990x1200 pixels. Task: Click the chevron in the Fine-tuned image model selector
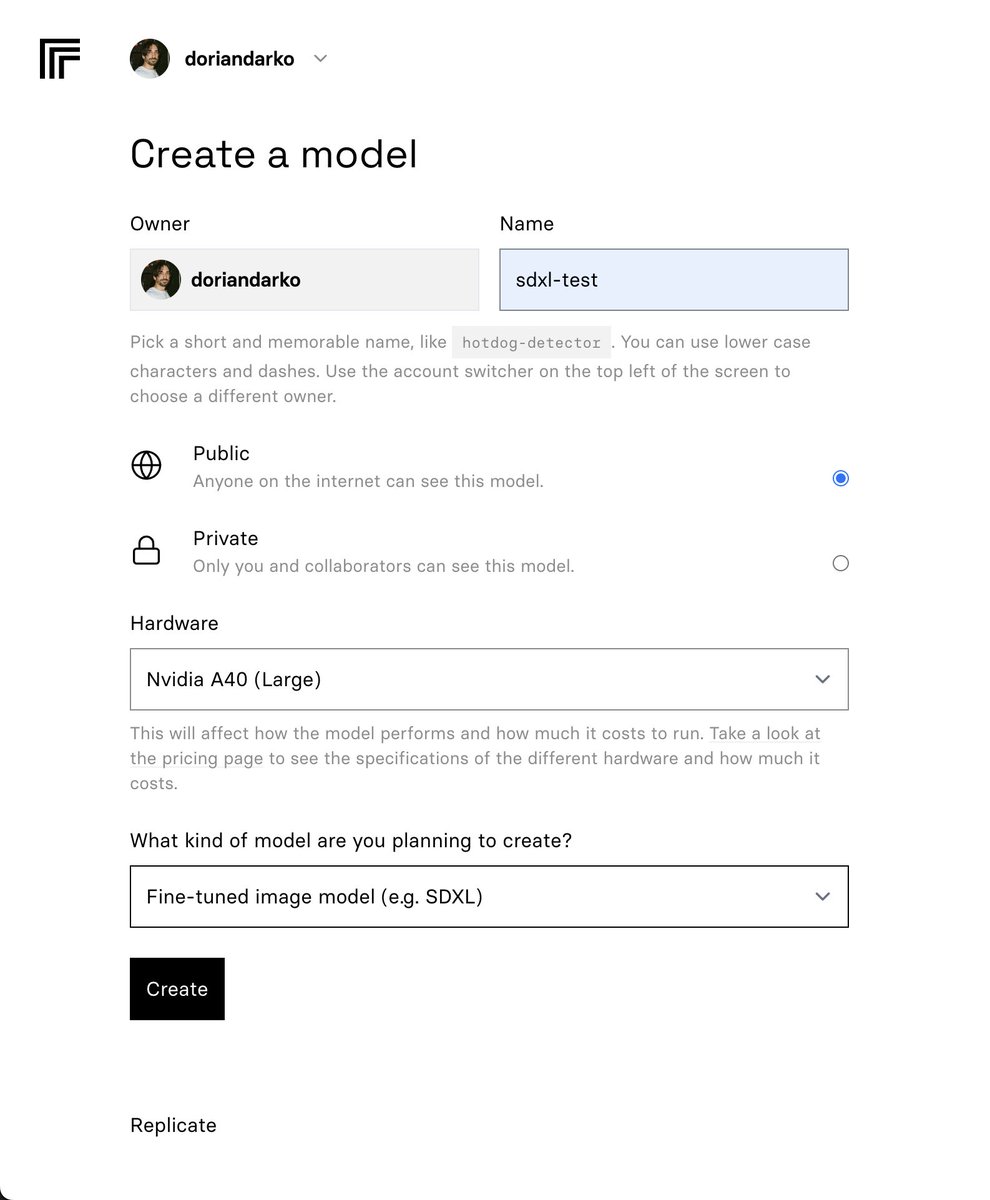(x=822, y=897)
